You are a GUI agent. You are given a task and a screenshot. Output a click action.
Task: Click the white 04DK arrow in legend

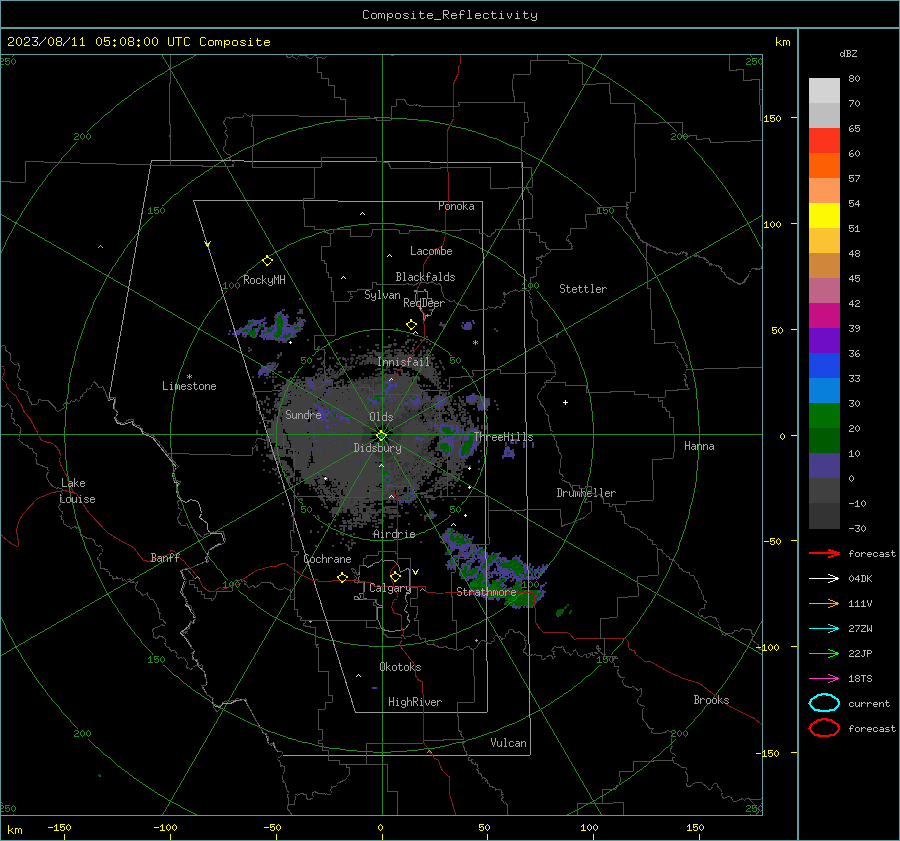(824, 578)
